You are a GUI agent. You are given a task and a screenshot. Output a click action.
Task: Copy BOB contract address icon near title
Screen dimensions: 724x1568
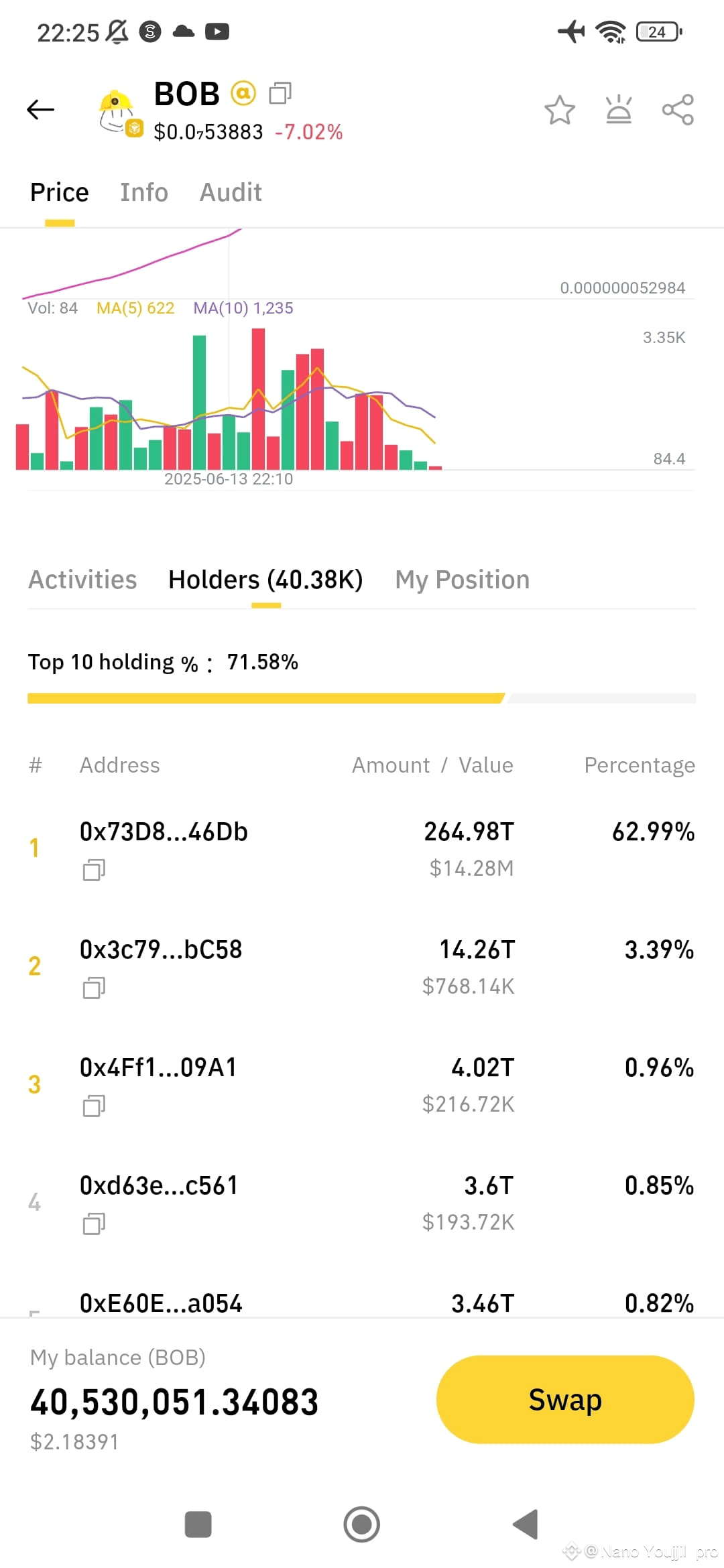pos(280,93)
